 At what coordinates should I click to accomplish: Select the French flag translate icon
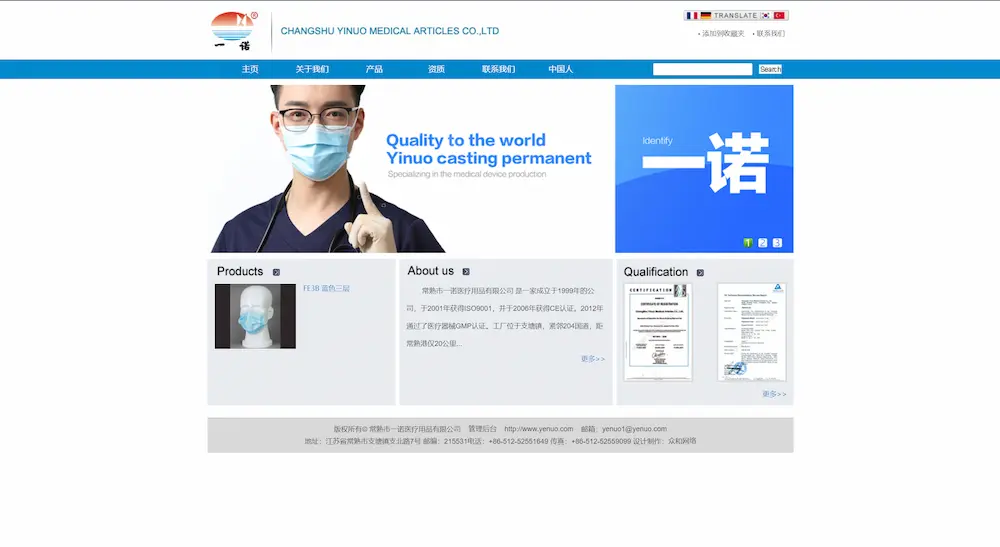click(x=692, y=15)
